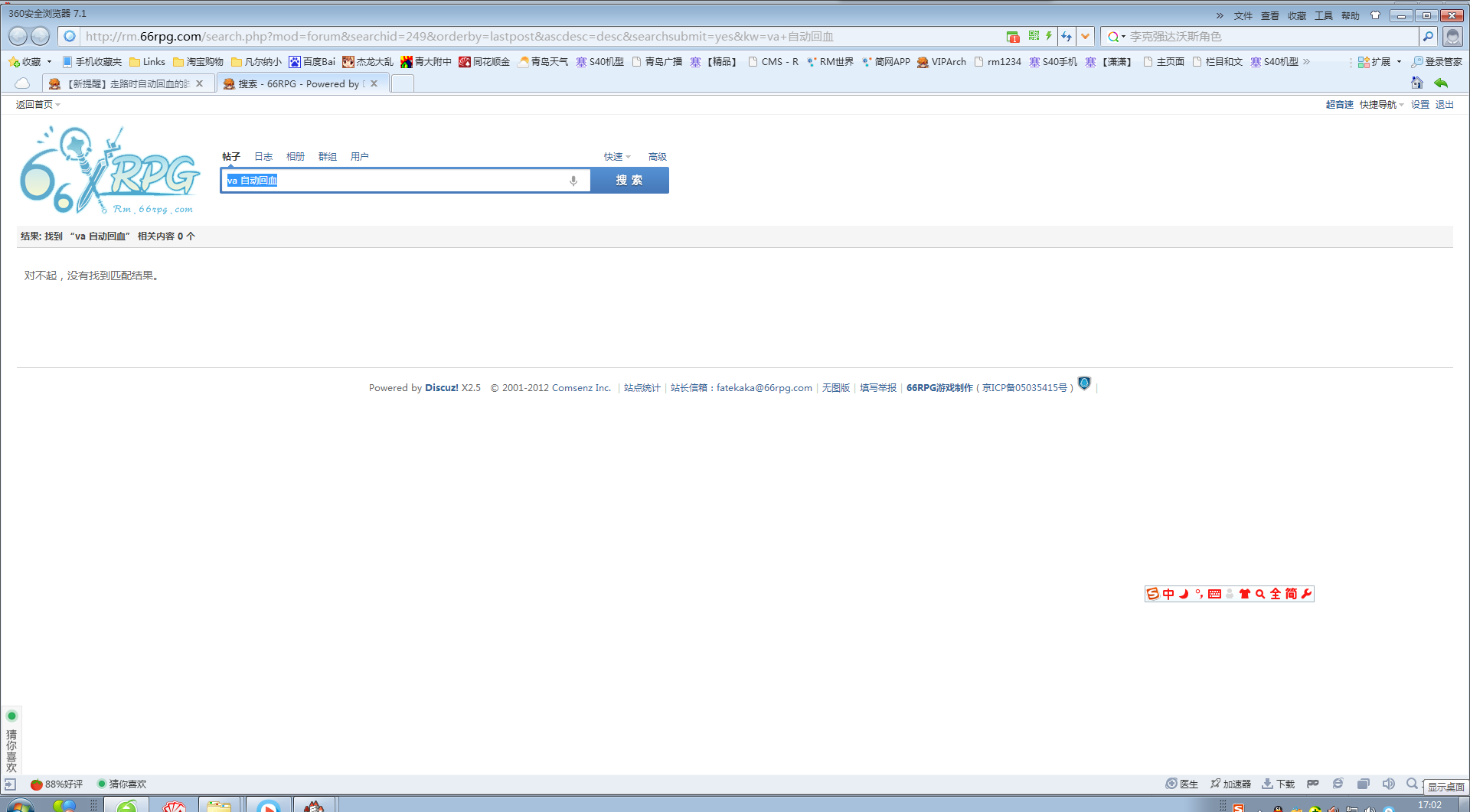Expand the 返回首页 dropdown
The width and height of the screenshot is (1470, 812).
pos(38,105)
